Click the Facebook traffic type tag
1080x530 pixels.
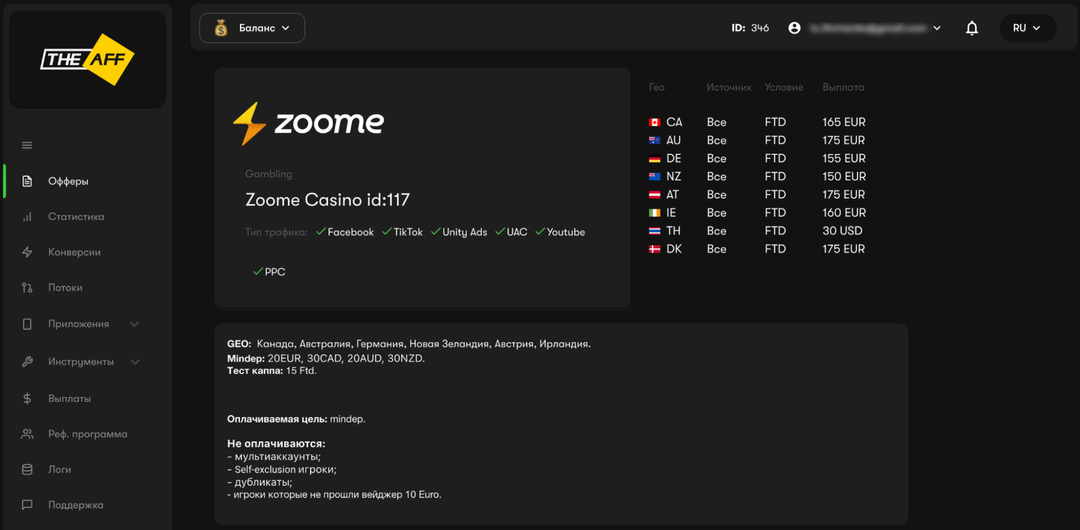345,232
